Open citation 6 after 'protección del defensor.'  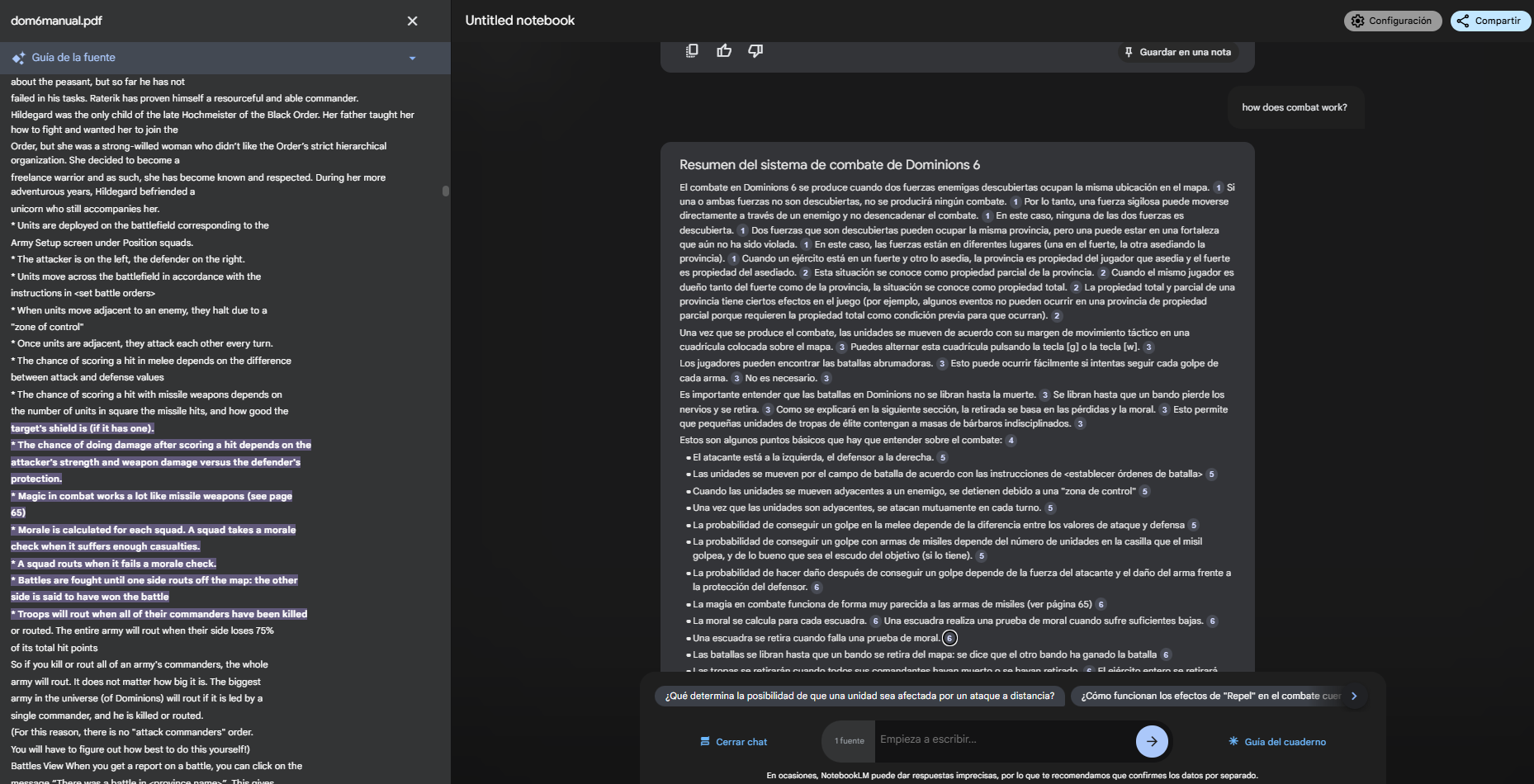[817, 588]
